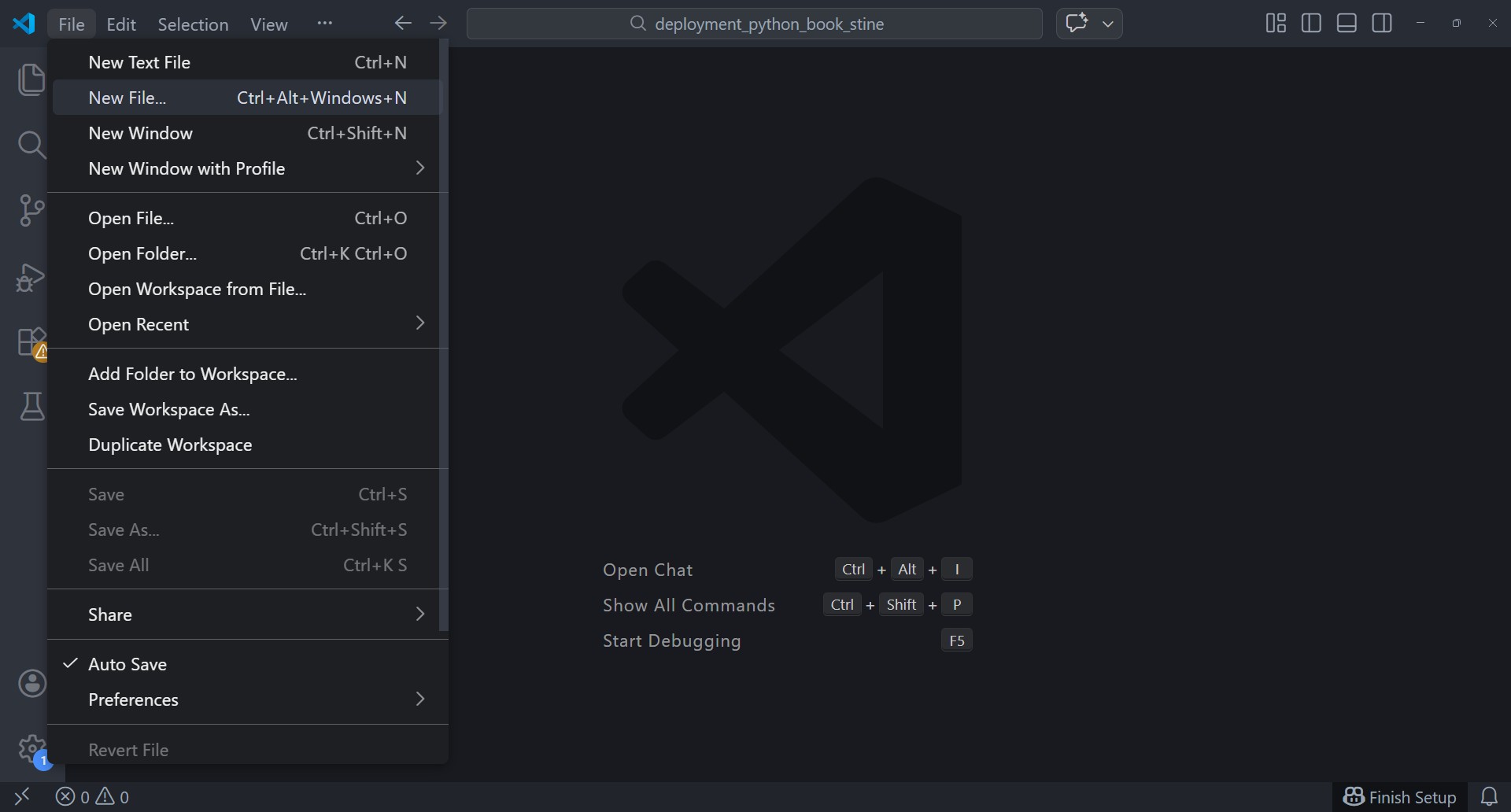The width and height of the screenshot is (1511, 812).
Task: Open the chat dropdown arrow in title bar
Action: pyautogui.click(x=1108, y=24)
